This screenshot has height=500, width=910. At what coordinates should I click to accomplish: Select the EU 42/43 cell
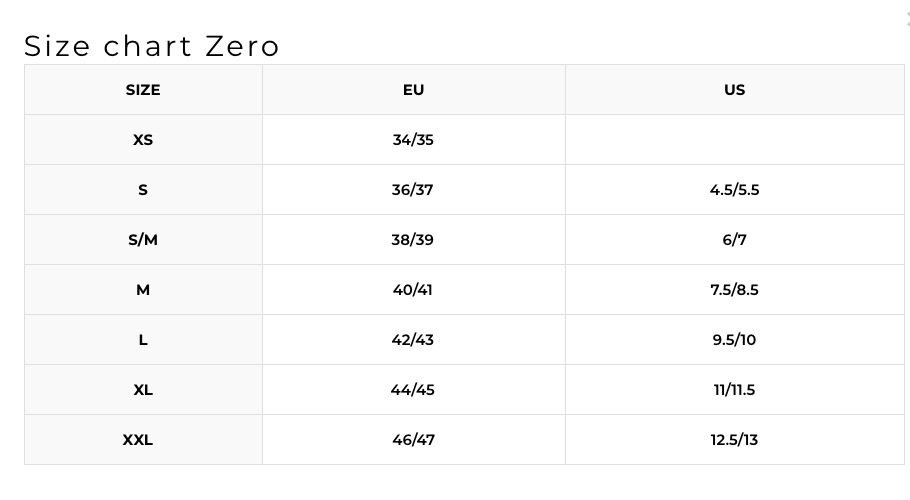tap(413, 340)
